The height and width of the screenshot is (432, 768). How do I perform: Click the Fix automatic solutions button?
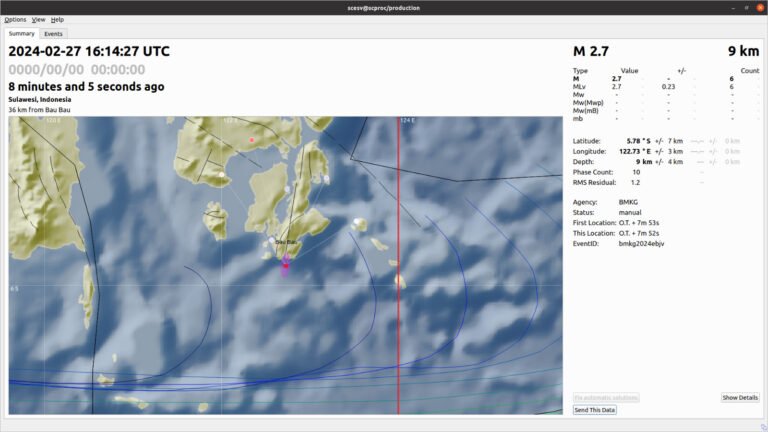[606, 398]
